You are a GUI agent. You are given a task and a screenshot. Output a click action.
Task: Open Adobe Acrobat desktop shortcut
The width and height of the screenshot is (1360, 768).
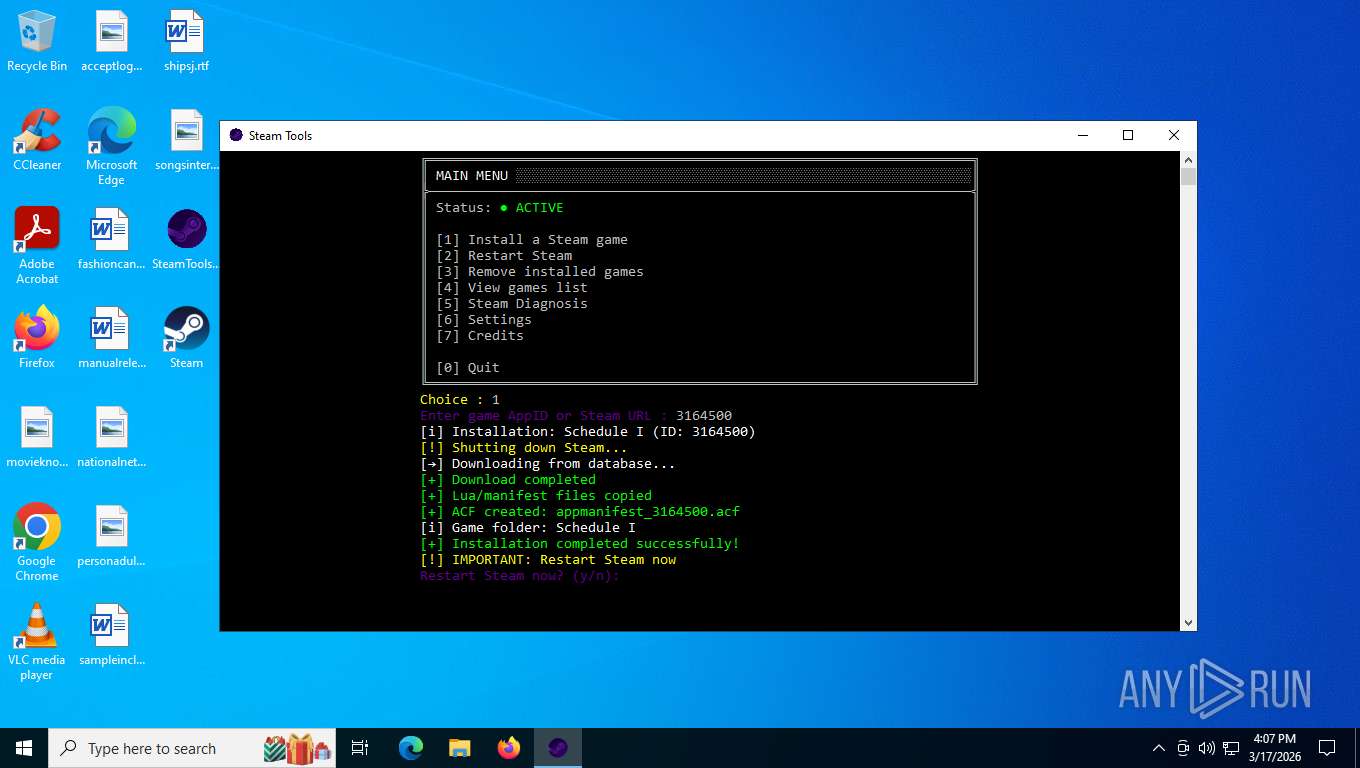[37, 247]
